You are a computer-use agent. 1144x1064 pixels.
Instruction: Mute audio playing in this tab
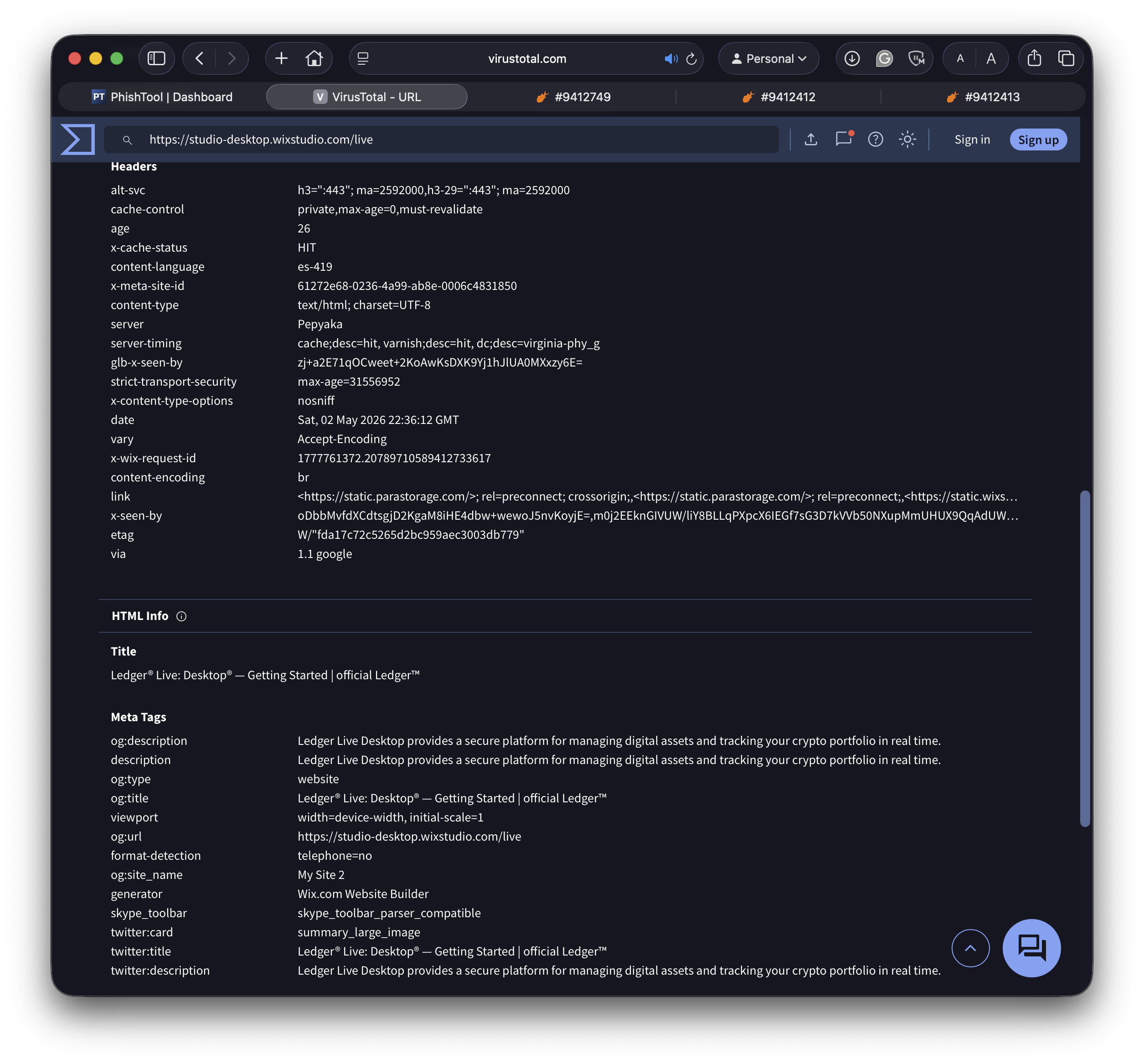[670, 59]
